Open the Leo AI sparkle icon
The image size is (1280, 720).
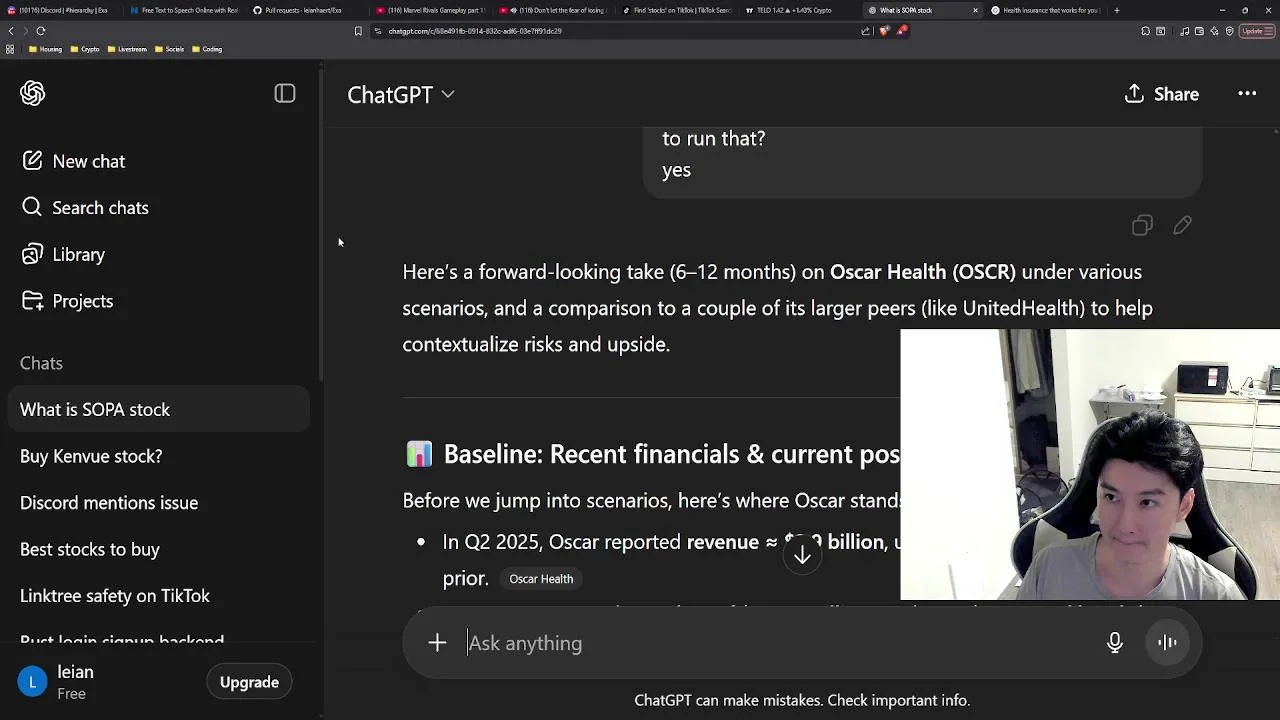[x=1214, y=31]
